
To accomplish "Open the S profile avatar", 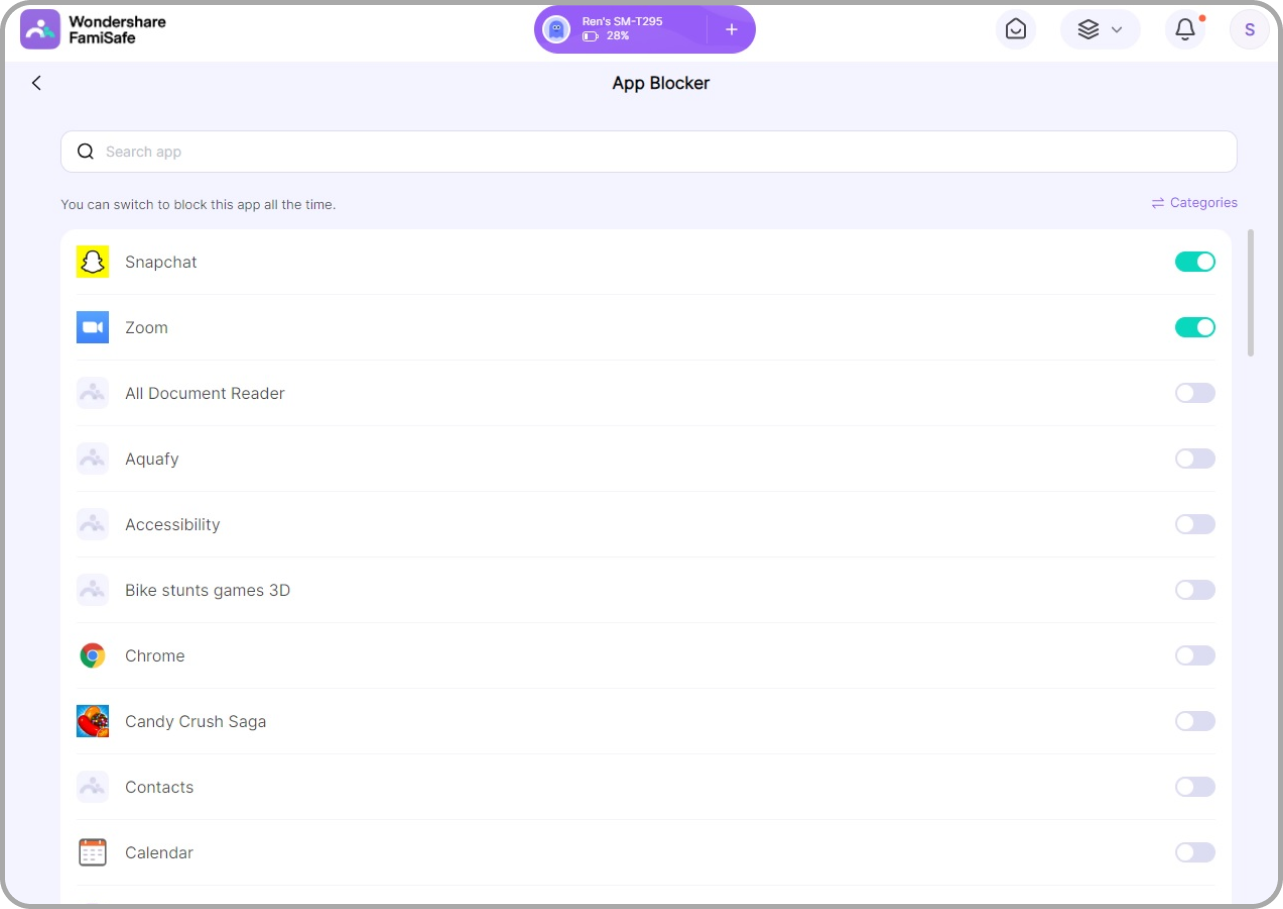I will [x=1249, y=30].
